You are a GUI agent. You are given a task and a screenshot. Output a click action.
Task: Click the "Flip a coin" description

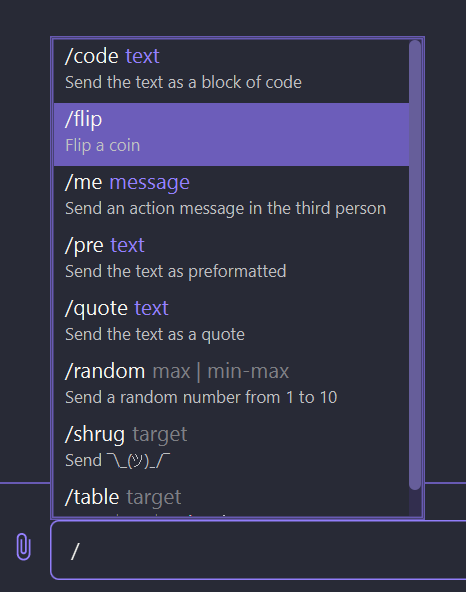pos(103,145)
